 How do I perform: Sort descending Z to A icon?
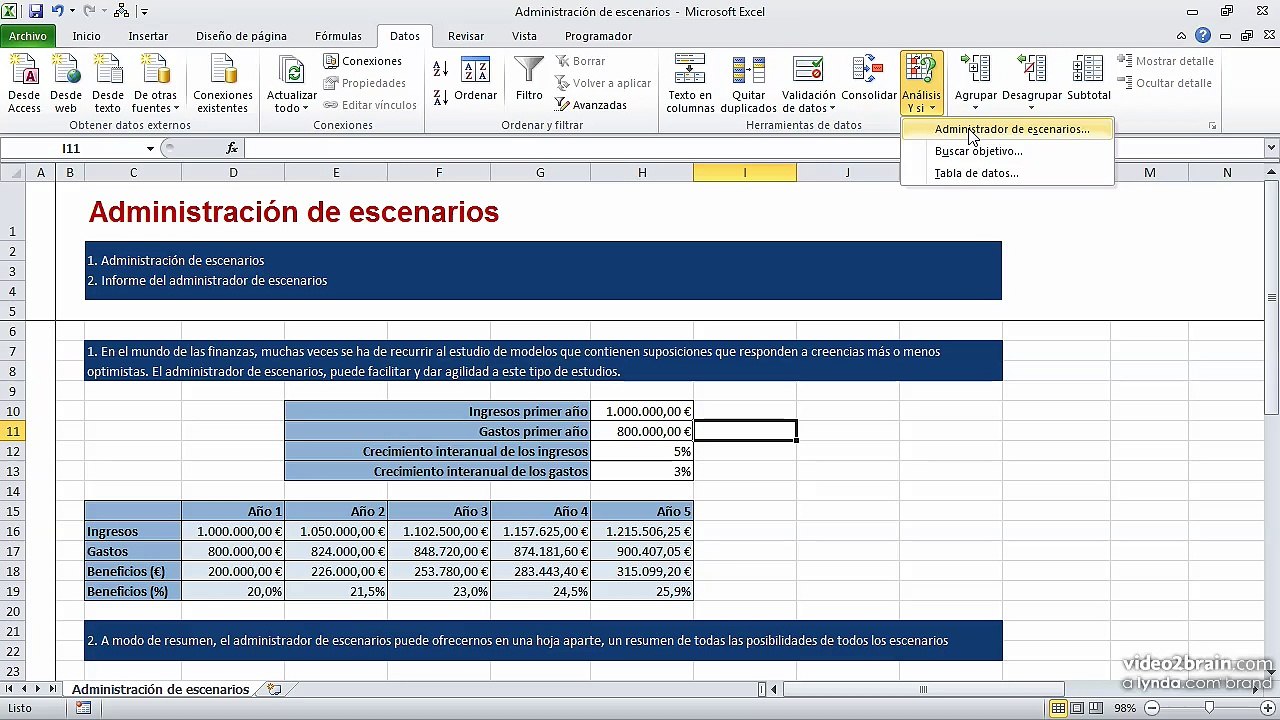[x=440, y=97]
